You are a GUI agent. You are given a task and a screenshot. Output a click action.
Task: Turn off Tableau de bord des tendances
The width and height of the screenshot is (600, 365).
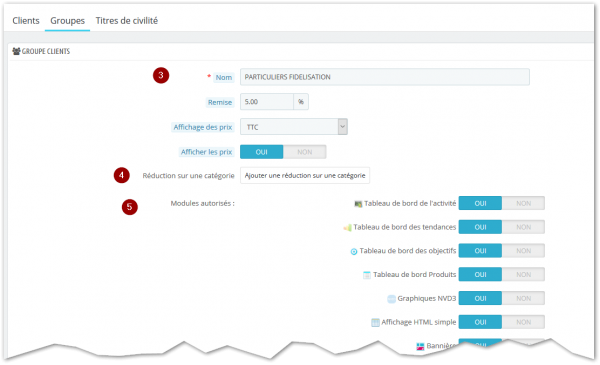tap(523, 227)
